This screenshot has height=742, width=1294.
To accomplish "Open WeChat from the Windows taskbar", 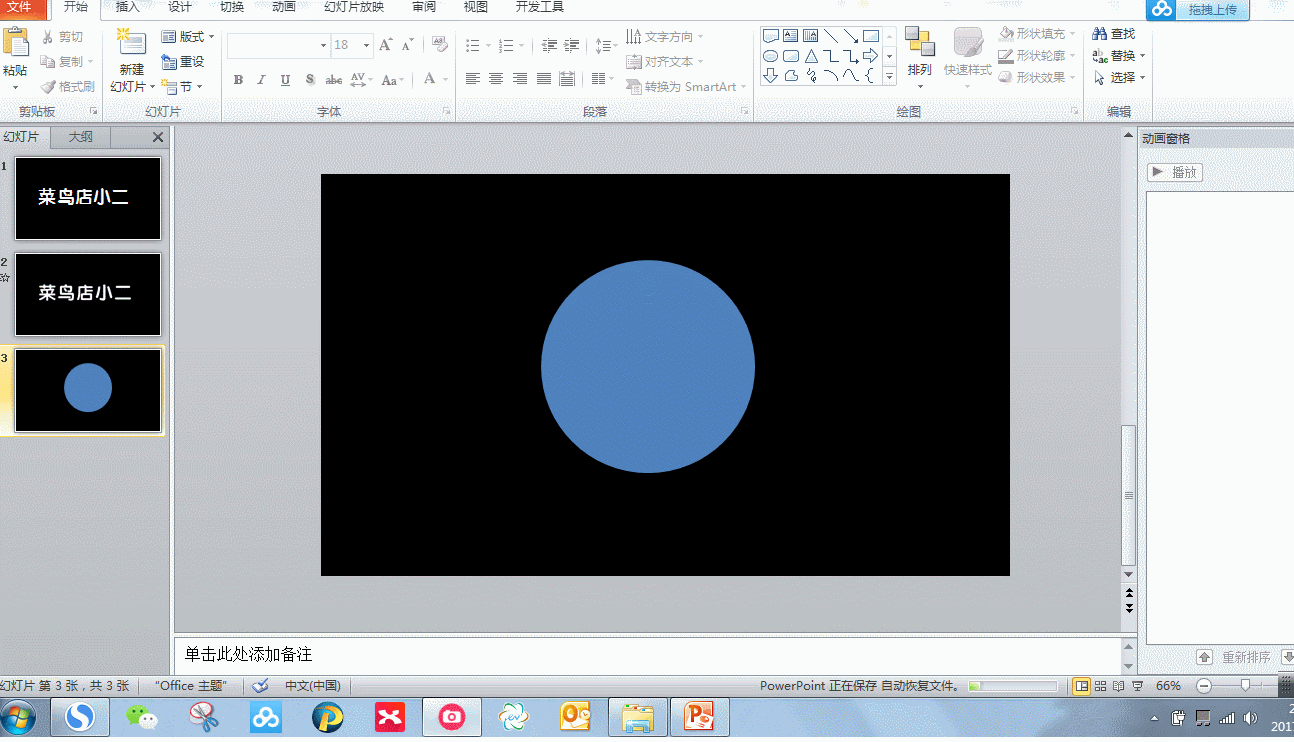I will (141, 717).
